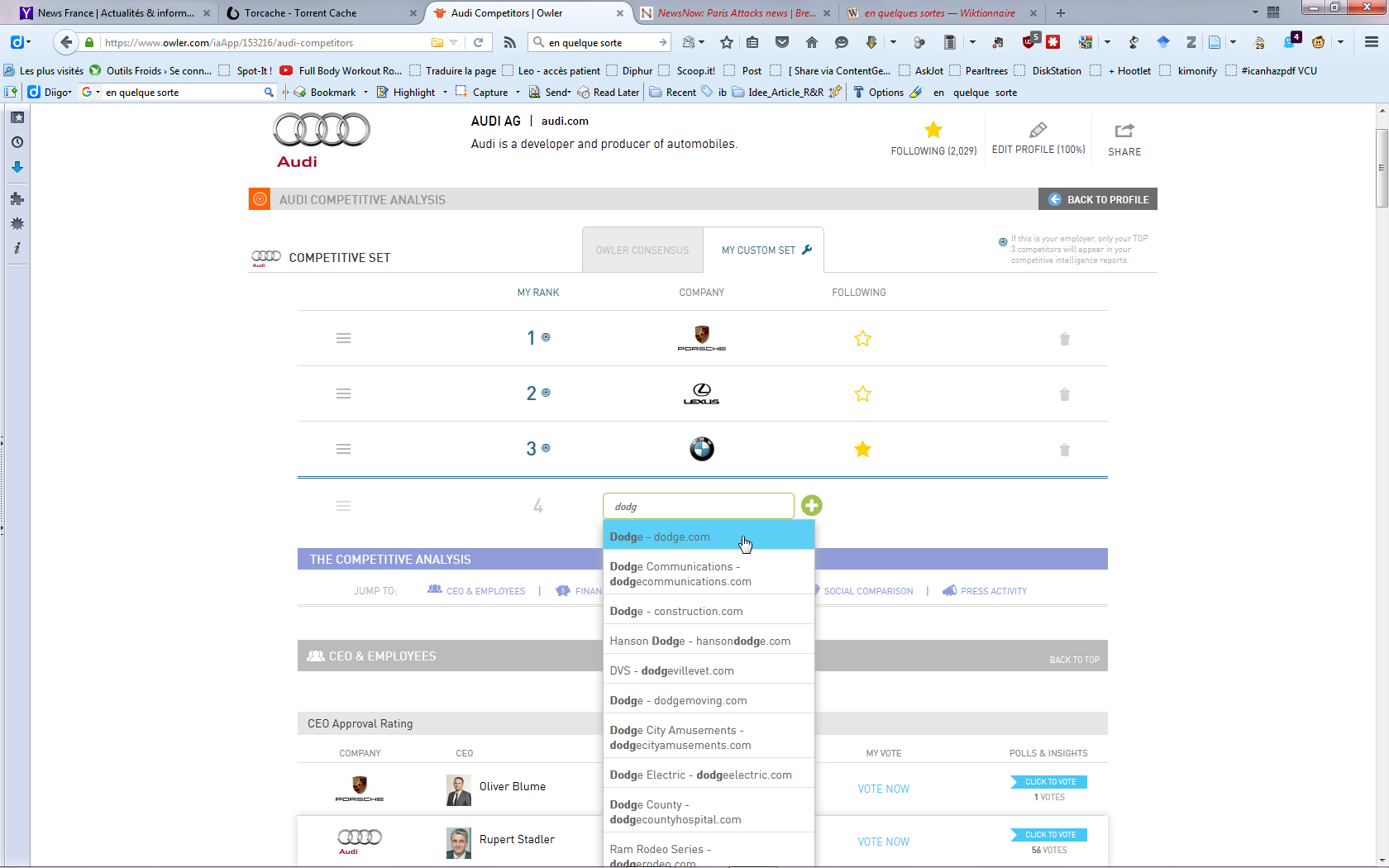
Task: Click the sidebar history clock icon
Action: click(x=17, y=142)
